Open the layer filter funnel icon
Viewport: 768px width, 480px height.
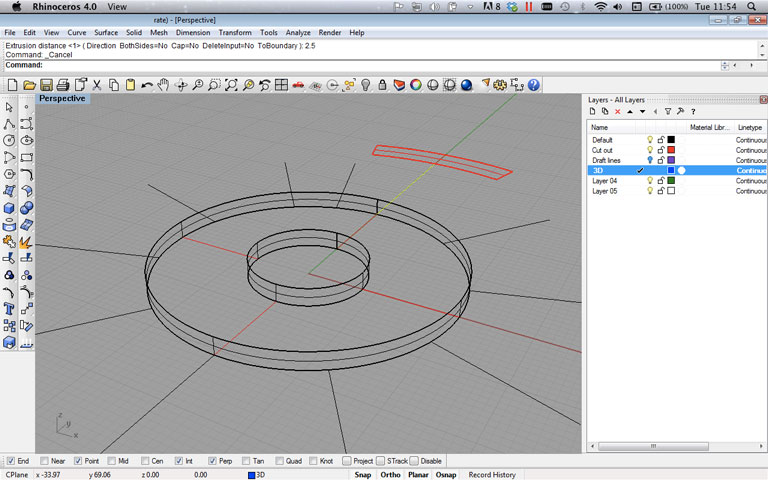point(668,112)
